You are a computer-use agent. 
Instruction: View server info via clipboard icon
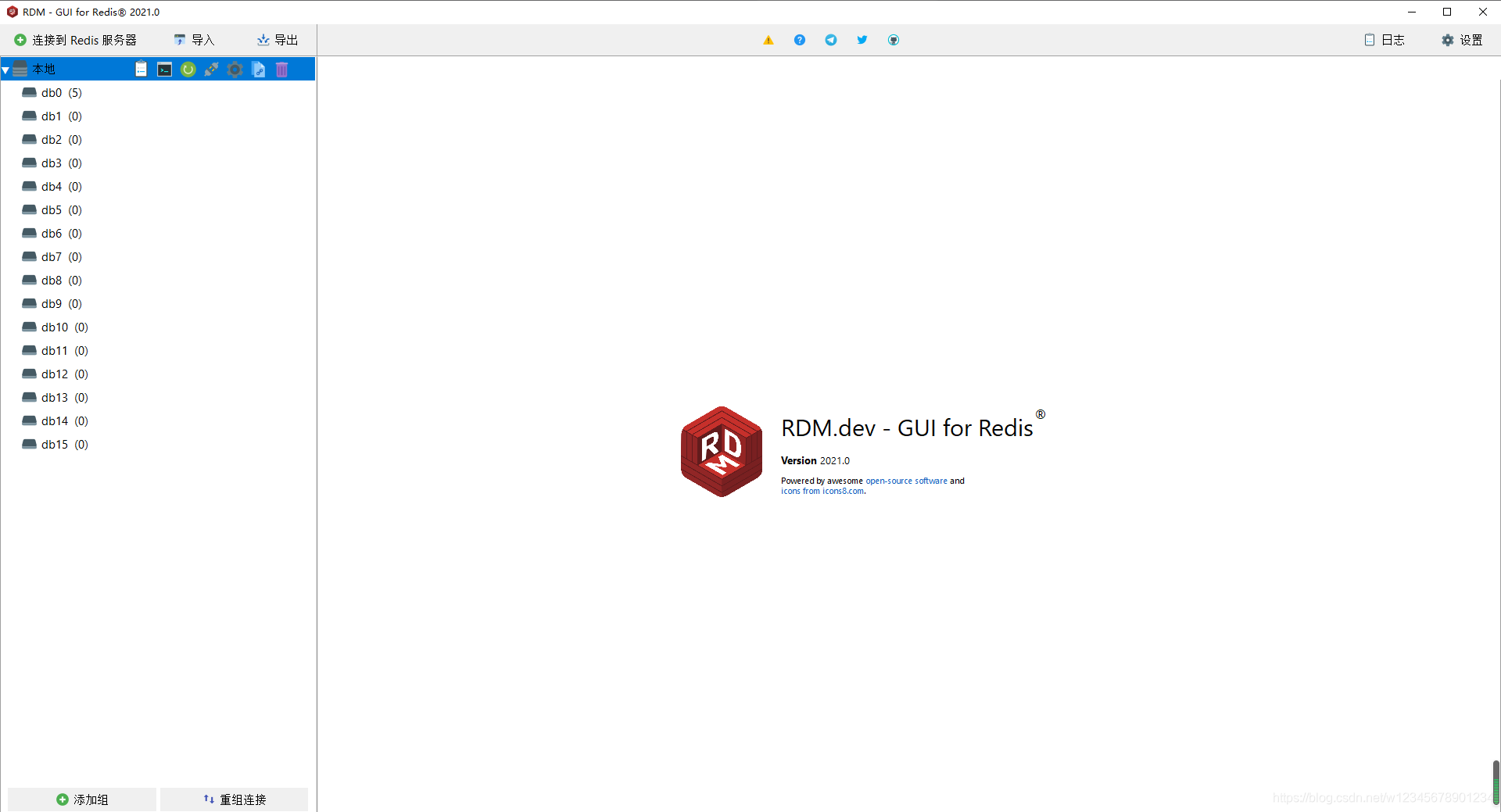pos(141,69)
